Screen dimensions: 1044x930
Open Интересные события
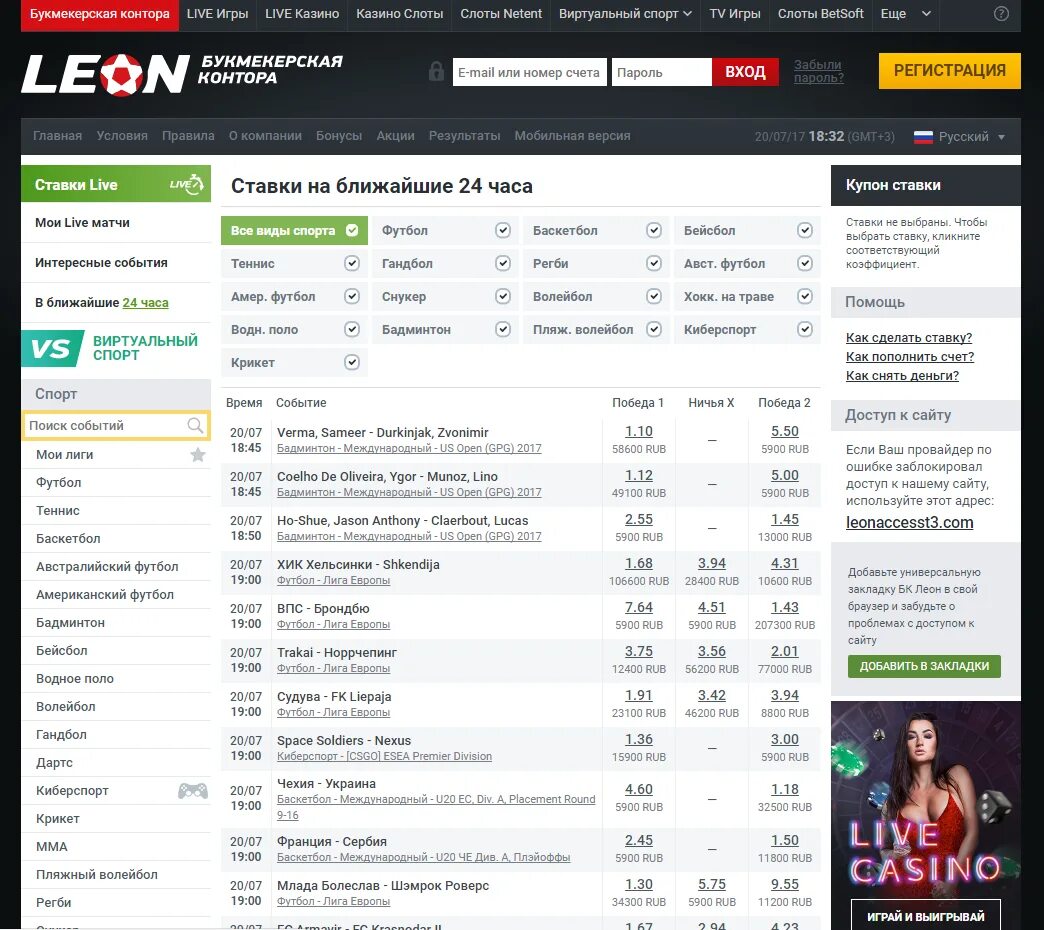click(101, 262)
